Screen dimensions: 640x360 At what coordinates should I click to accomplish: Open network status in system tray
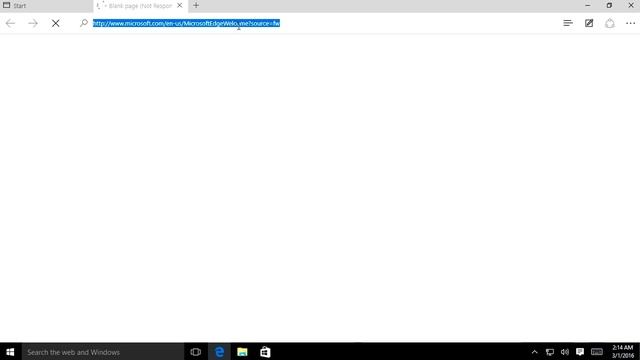click(x=550, y=352)
